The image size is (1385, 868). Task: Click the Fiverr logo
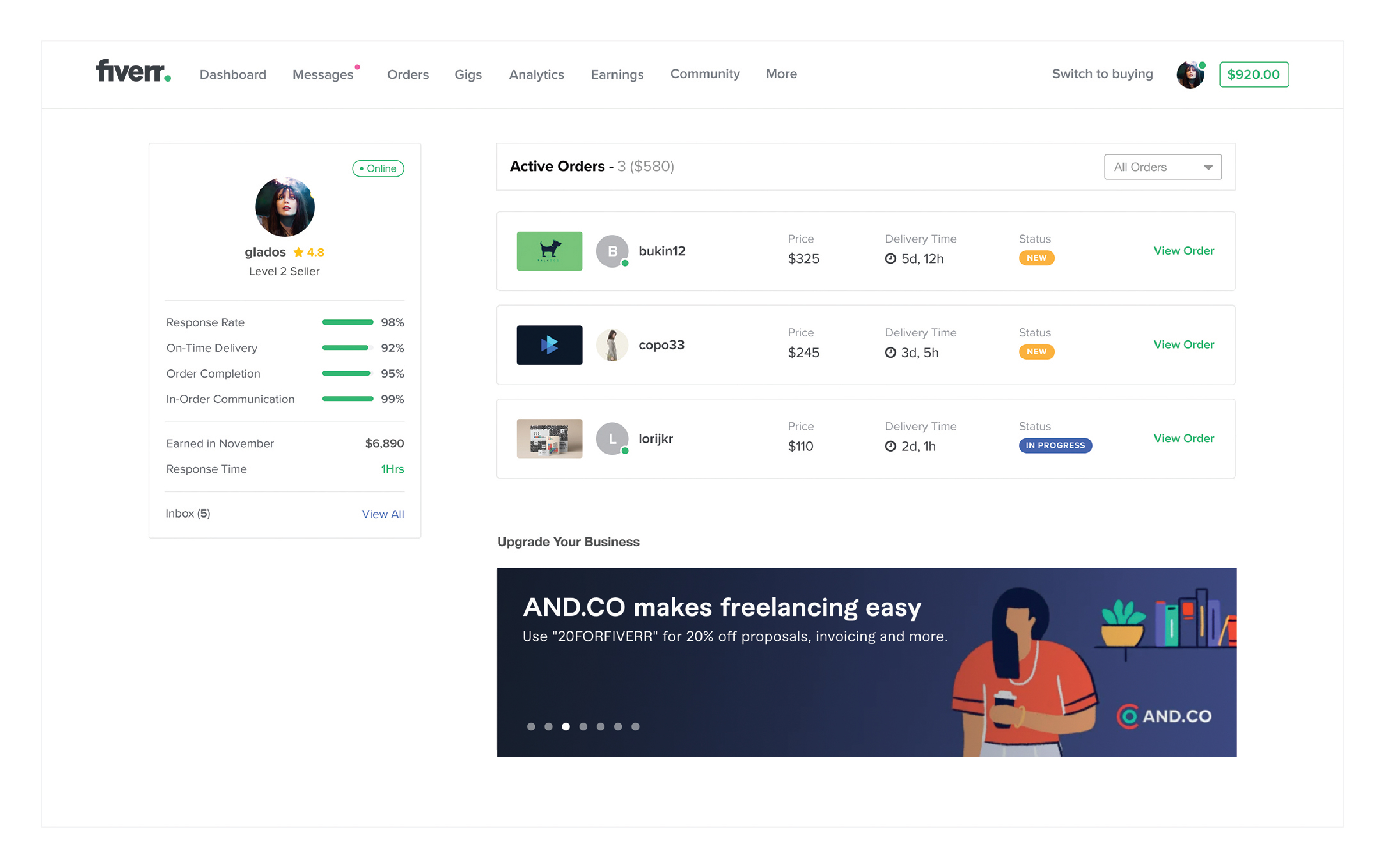(133, 72)
